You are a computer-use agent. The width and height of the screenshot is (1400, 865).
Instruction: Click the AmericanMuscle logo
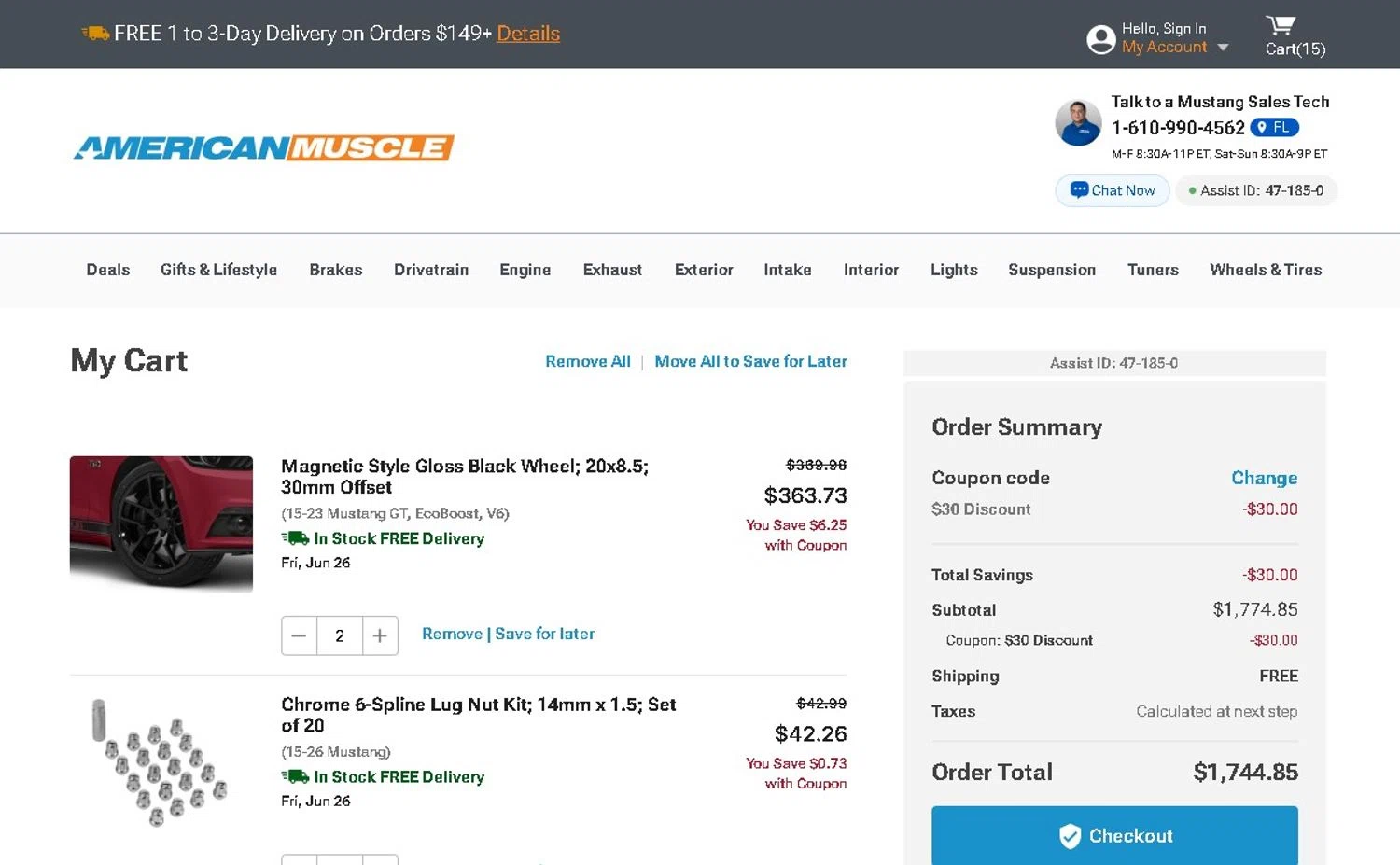click(x=264, y=147)
